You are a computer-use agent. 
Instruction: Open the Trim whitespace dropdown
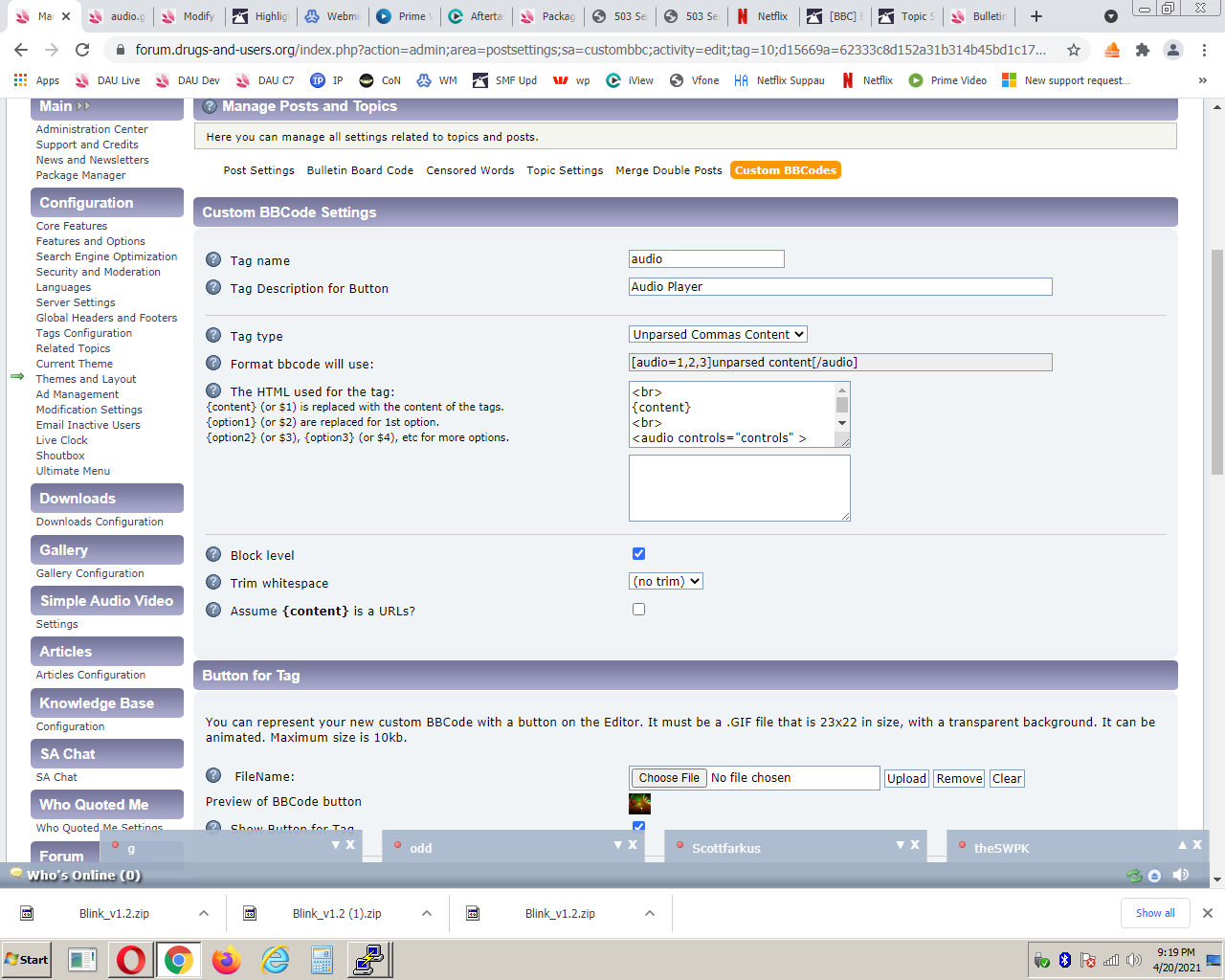click(666, 581)
